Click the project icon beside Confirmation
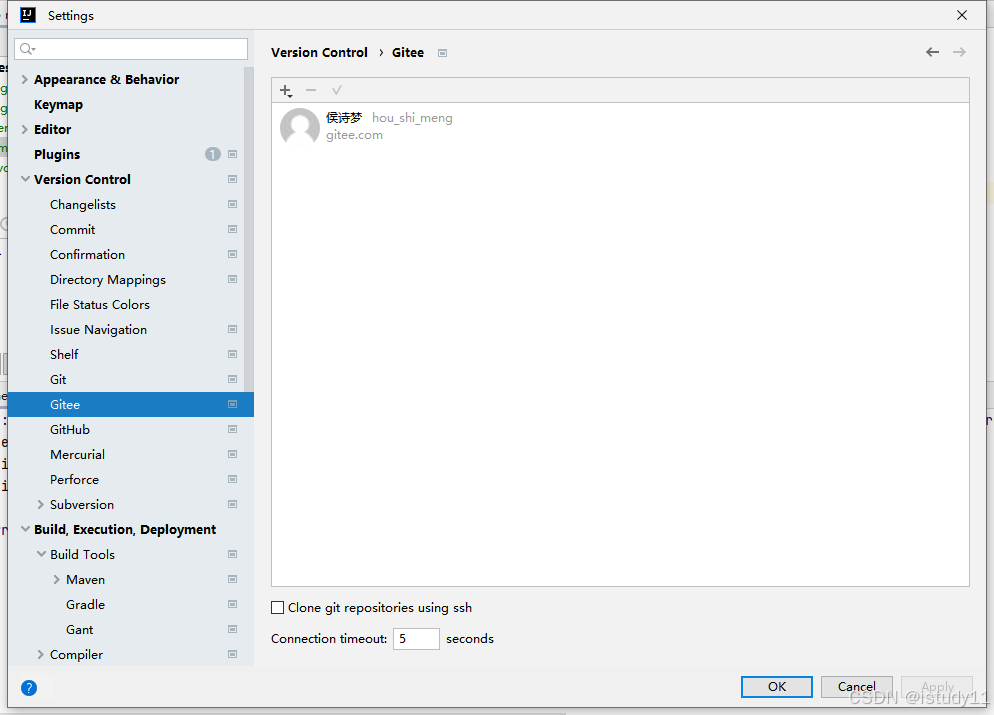Viewport: 994px width, 715px height. [233, 254]
